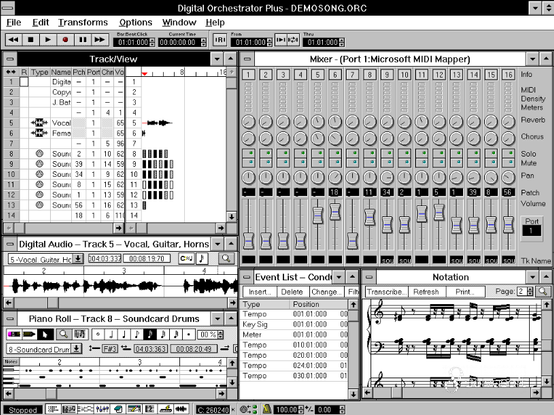
Task: Click the Reverb knob on mixer channel 1
Action: [248, 122]
